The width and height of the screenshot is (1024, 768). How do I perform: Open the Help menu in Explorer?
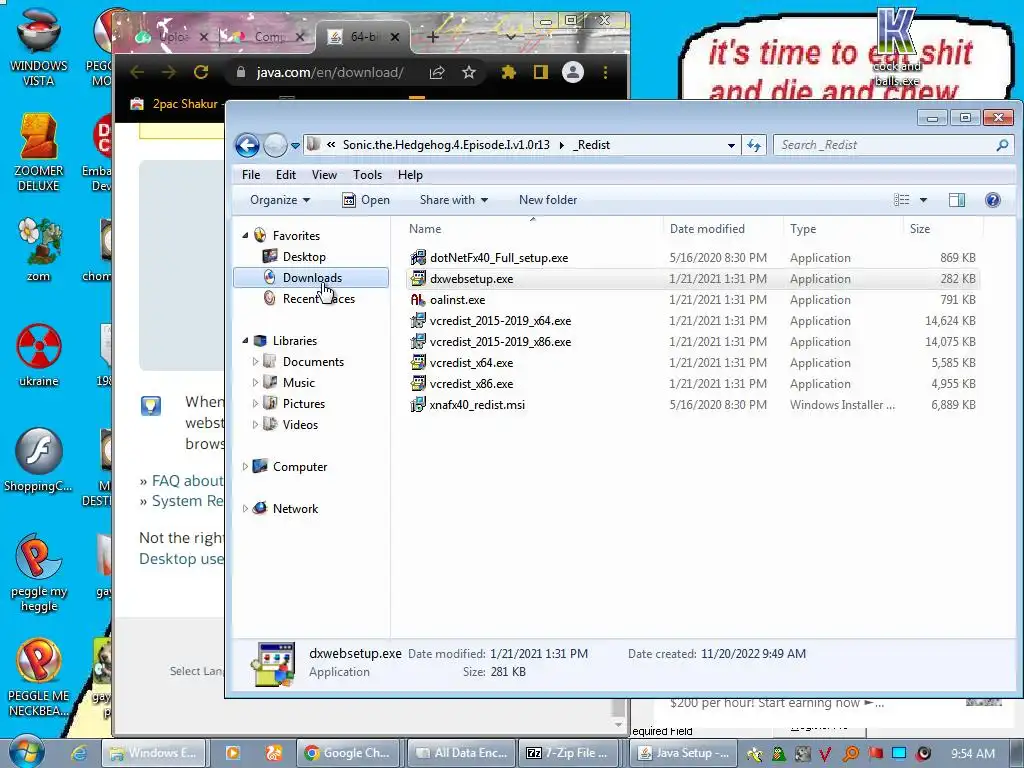[x=410, y=174]
